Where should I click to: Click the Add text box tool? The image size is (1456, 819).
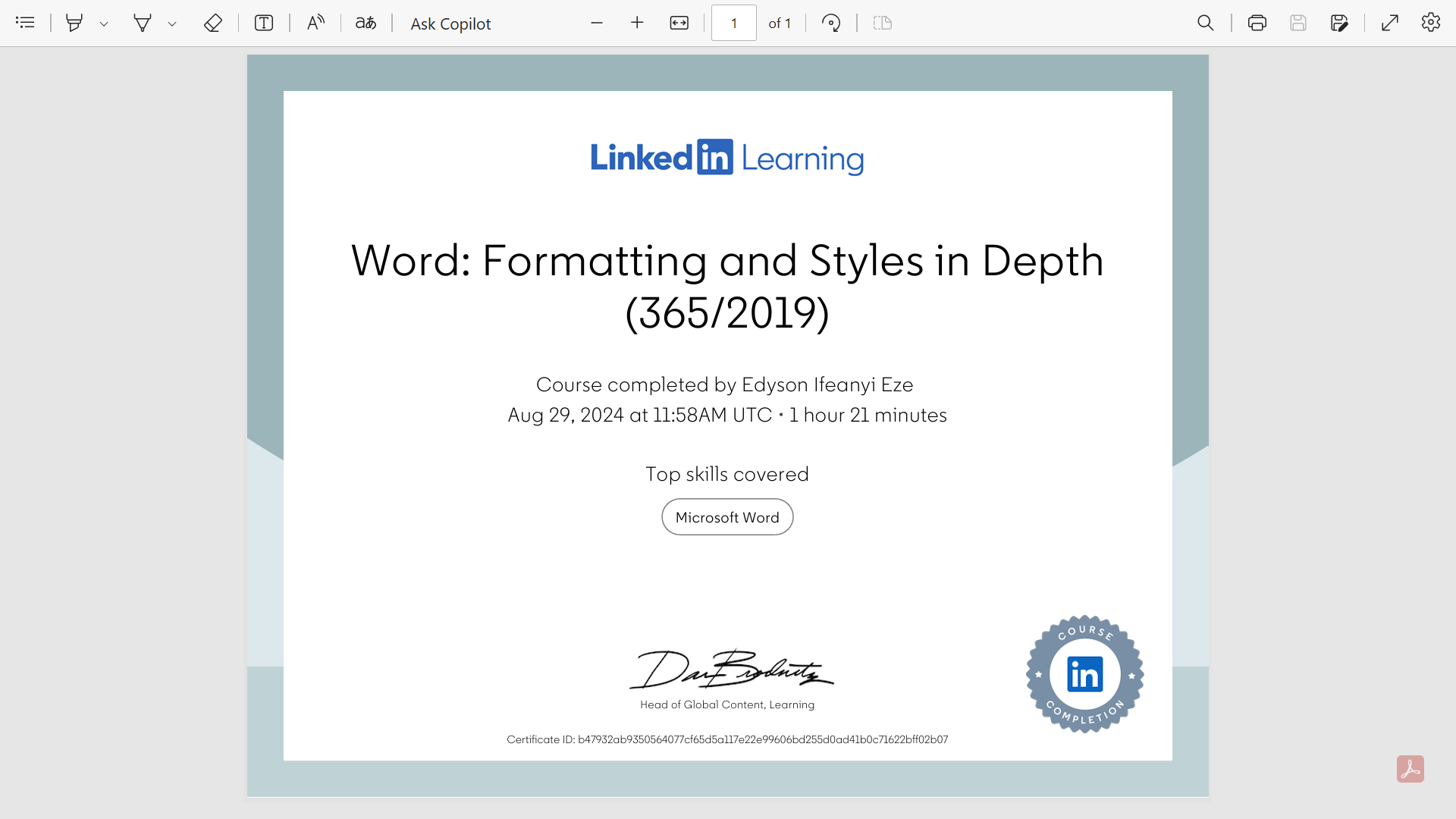click(264, 23)
